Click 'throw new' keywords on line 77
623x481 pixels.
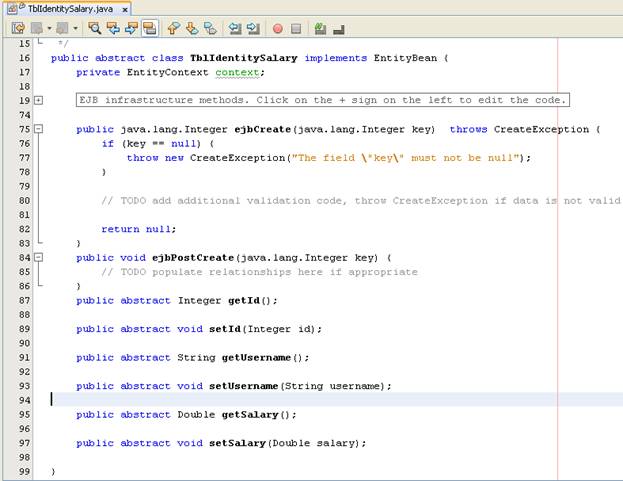tap(155, 158)
